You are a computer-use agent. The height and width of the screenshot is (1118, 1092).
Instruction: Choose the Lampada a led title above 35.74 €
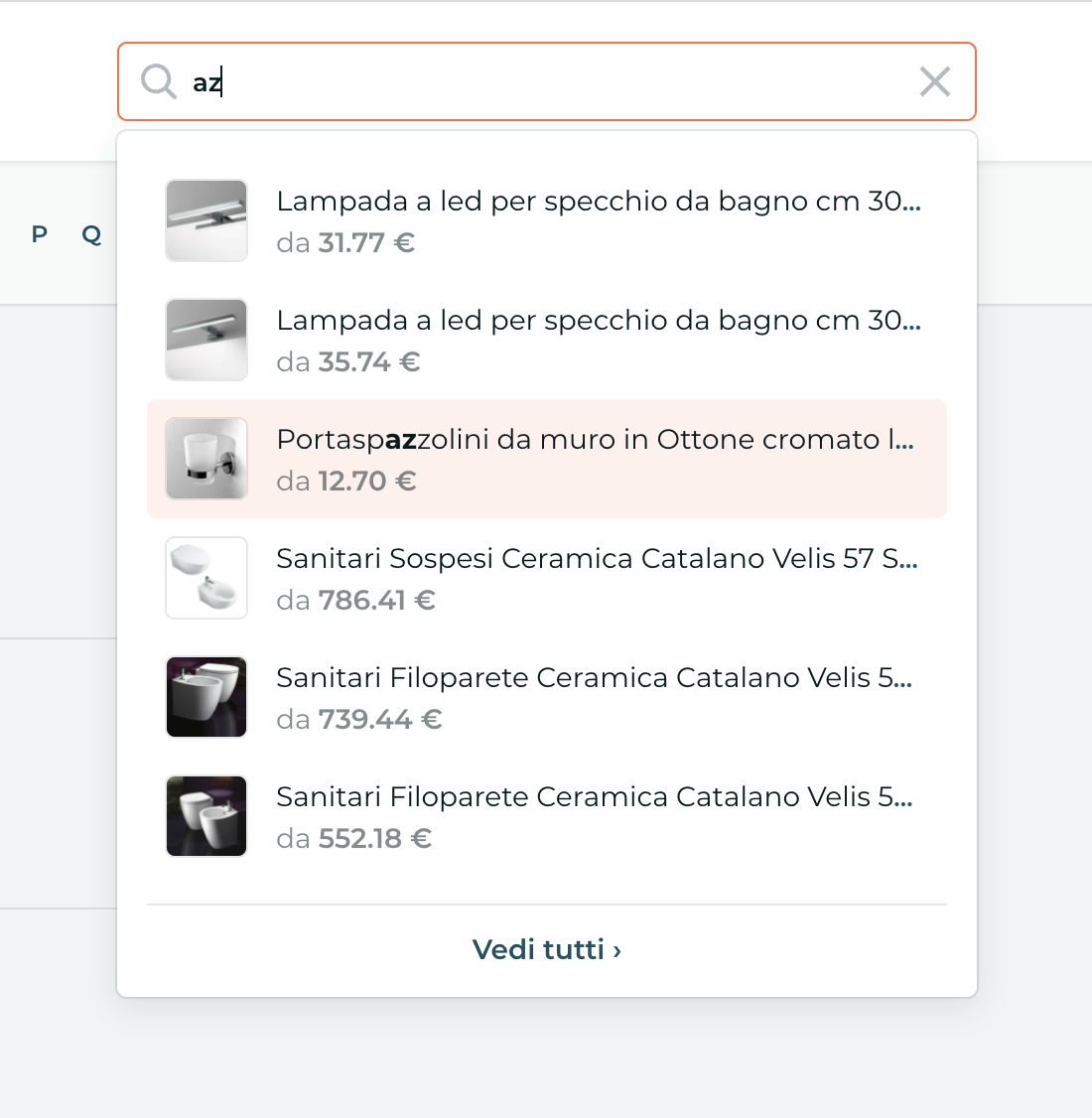pyautogui.click(x=598, y=321)
